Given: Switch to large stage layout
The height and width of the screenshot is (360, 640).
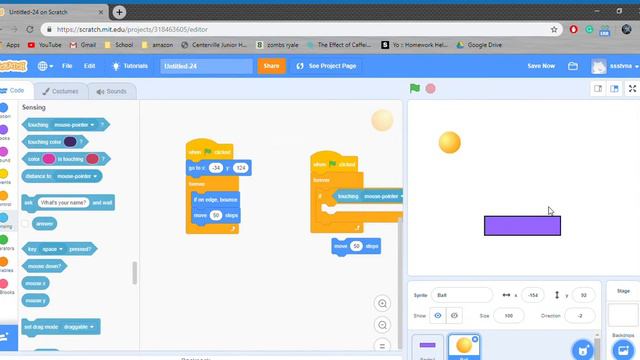Looking at the screenshot, I should click(614, 89).
